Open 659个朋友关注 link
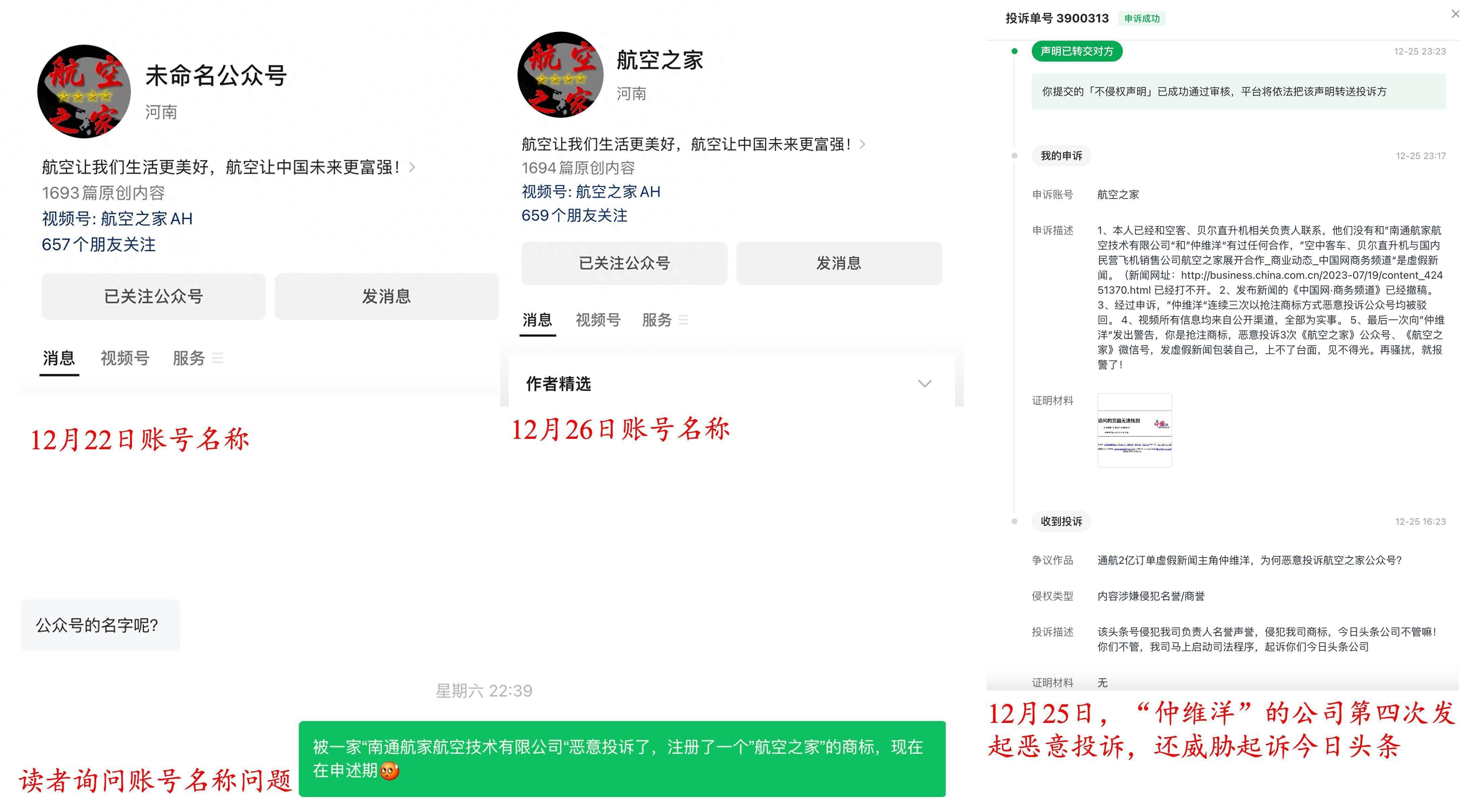 click(575, 215)
